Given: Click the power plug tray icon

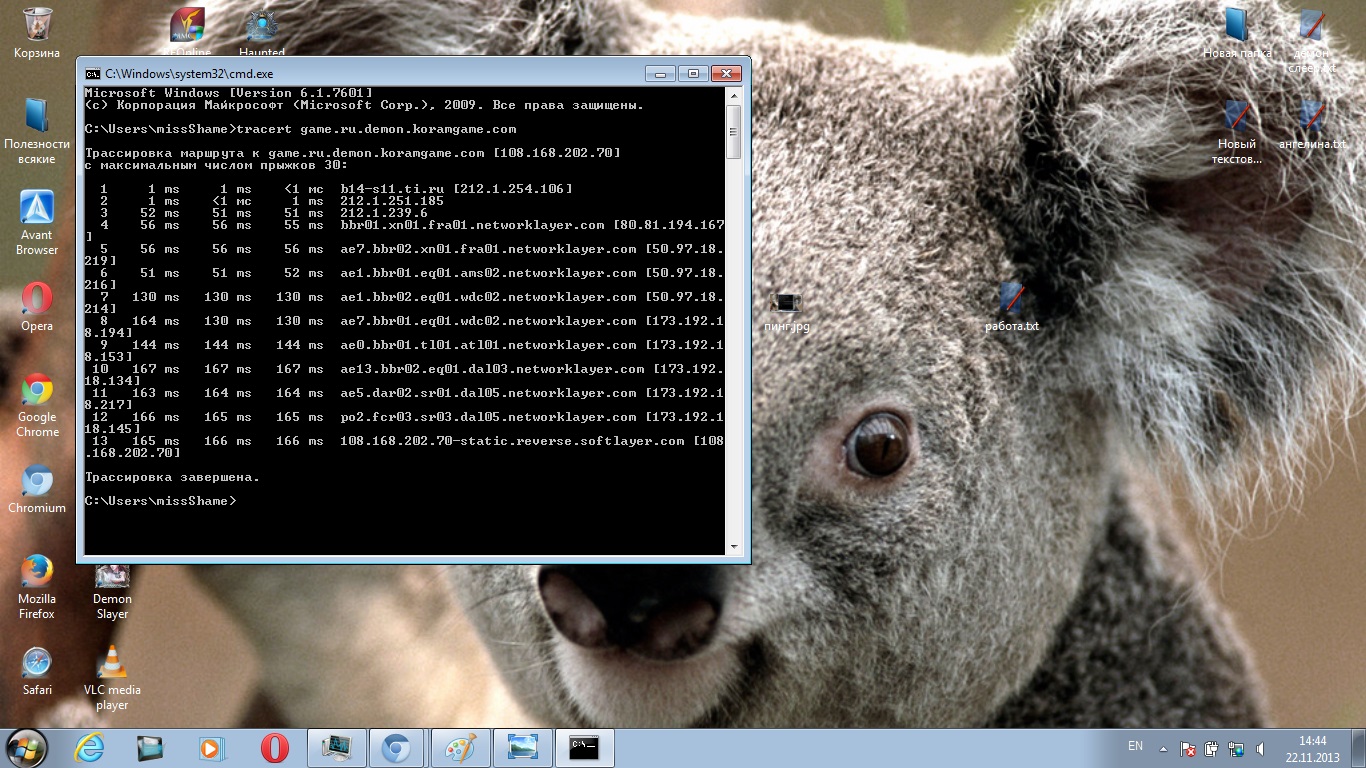Looking at the screenshot, I should 1212,748.
